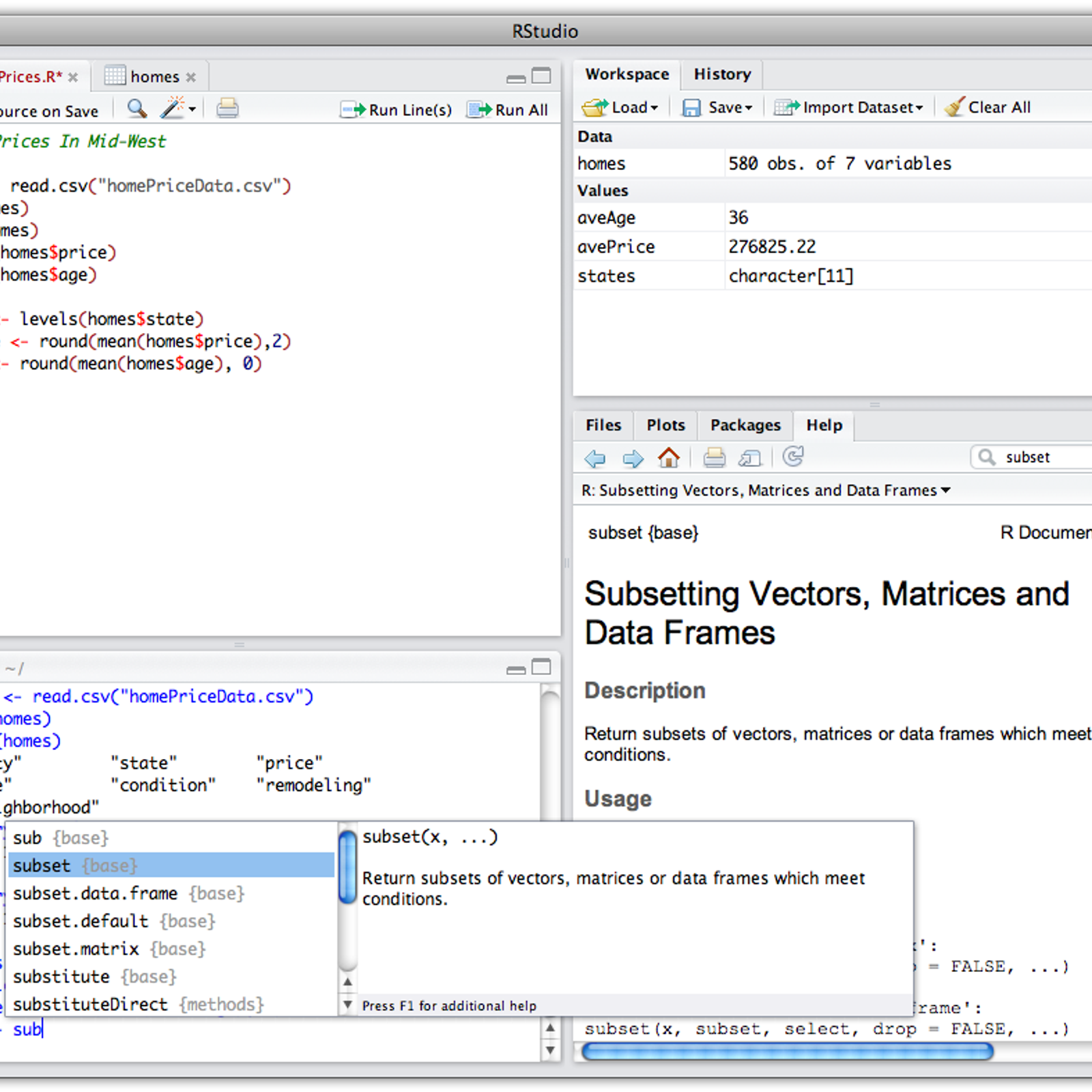Image resolution: width=1092 pixels, height=1092 pixels.
Task: Click autocomplete list scroll down arrow
Action: coord(347,1004)
